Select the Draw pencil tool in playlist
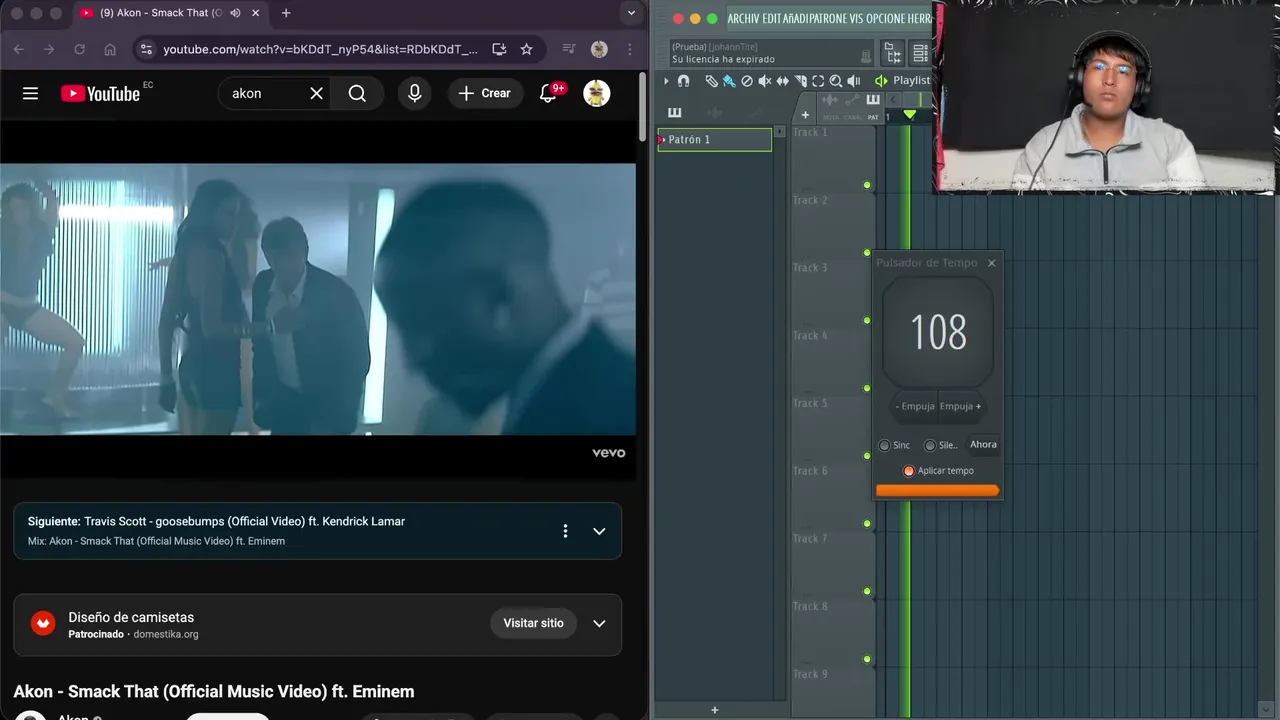This screenshot has width=1280, height=720. point(711,81)
